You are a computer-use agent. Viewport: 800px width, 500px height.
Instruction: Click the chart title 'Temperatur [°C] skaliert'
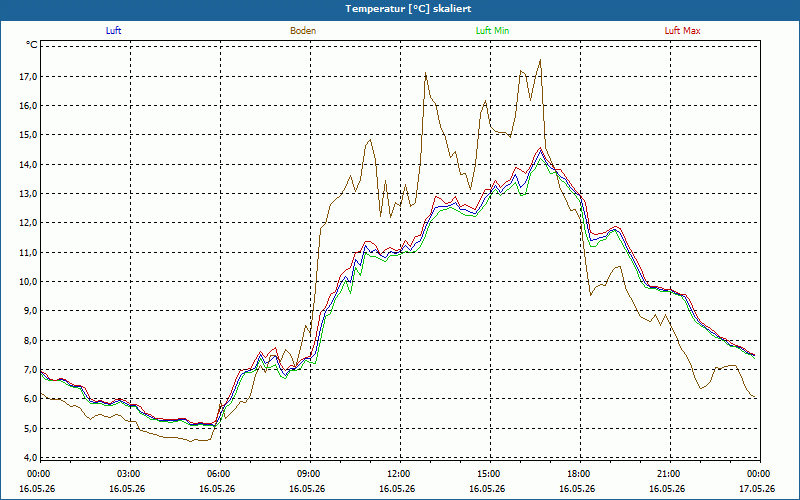408,9
